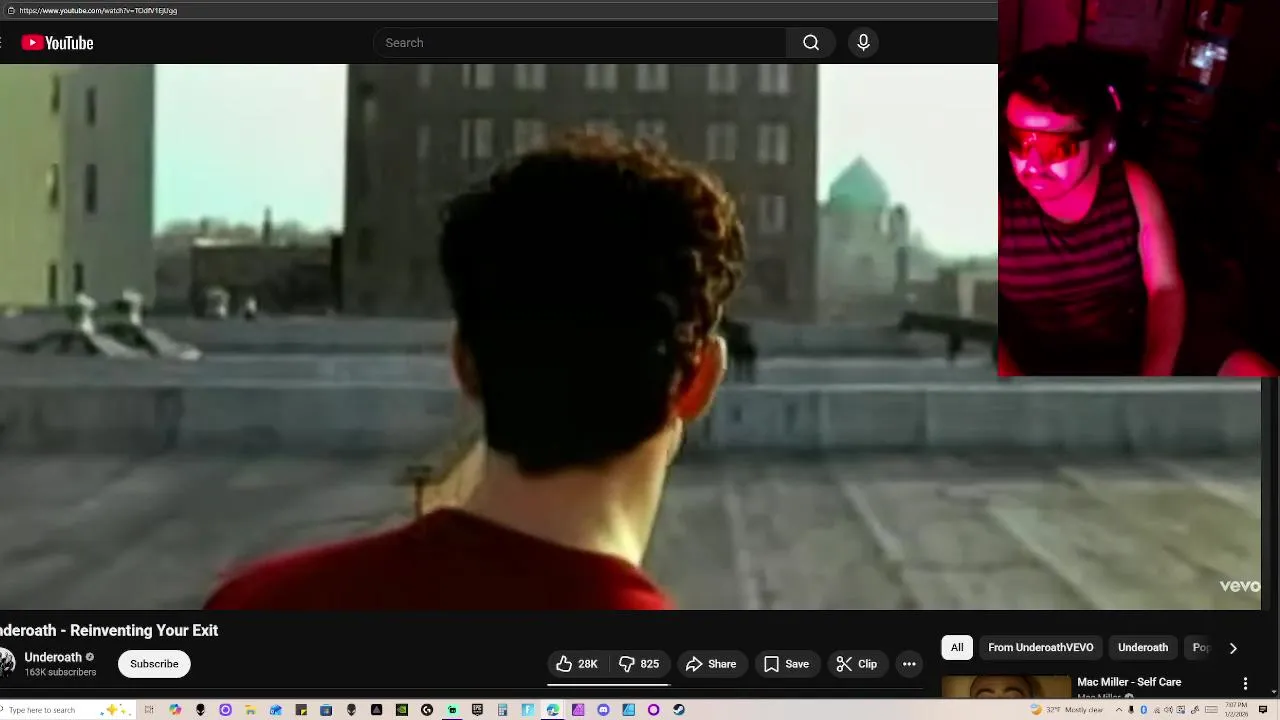Create a Clip with the scissors button
This screenshot has height=720, width=1280.
pos(857,664)
